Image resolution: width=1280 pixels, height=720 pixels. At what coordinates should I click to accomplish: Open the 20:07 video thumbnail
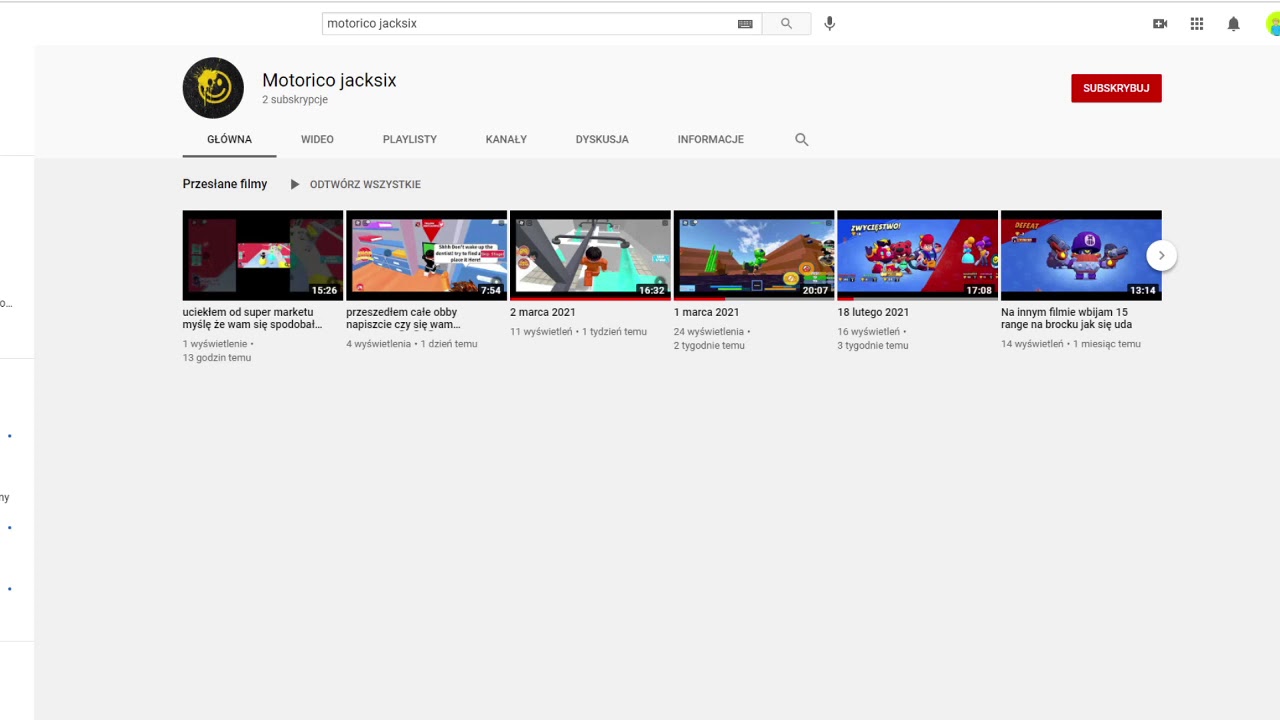coord(754,255)
